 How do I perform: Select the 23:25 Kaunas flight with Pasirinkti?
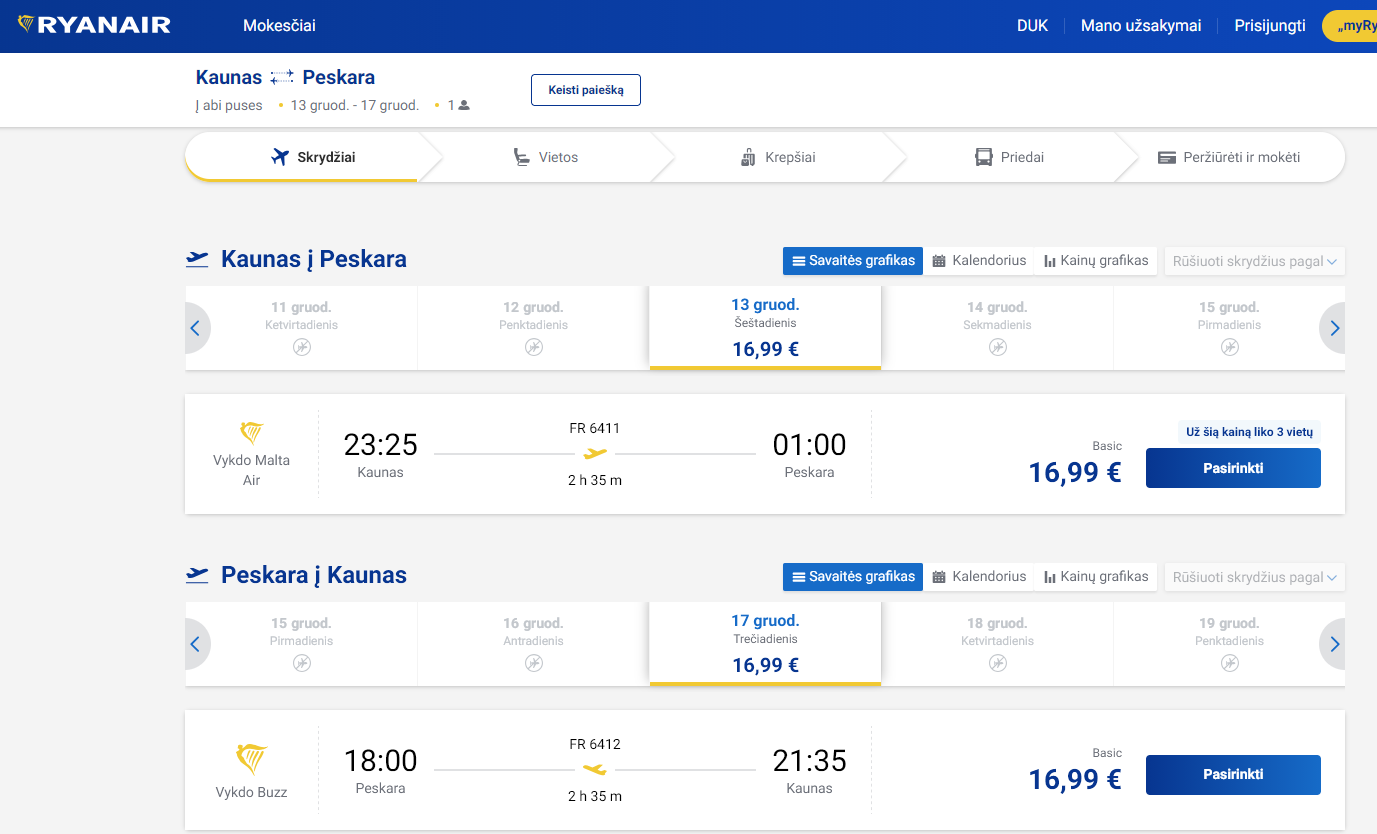click(x=1232, y=468)
